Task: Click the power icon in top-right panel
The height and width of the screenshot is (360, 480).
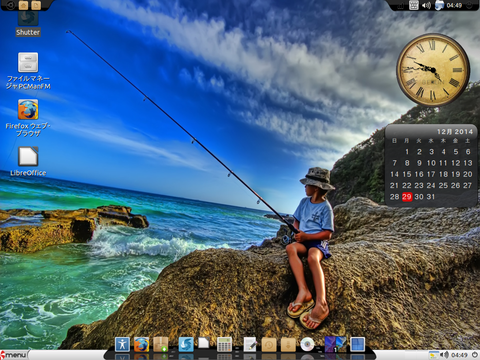Action: (469, 5)
